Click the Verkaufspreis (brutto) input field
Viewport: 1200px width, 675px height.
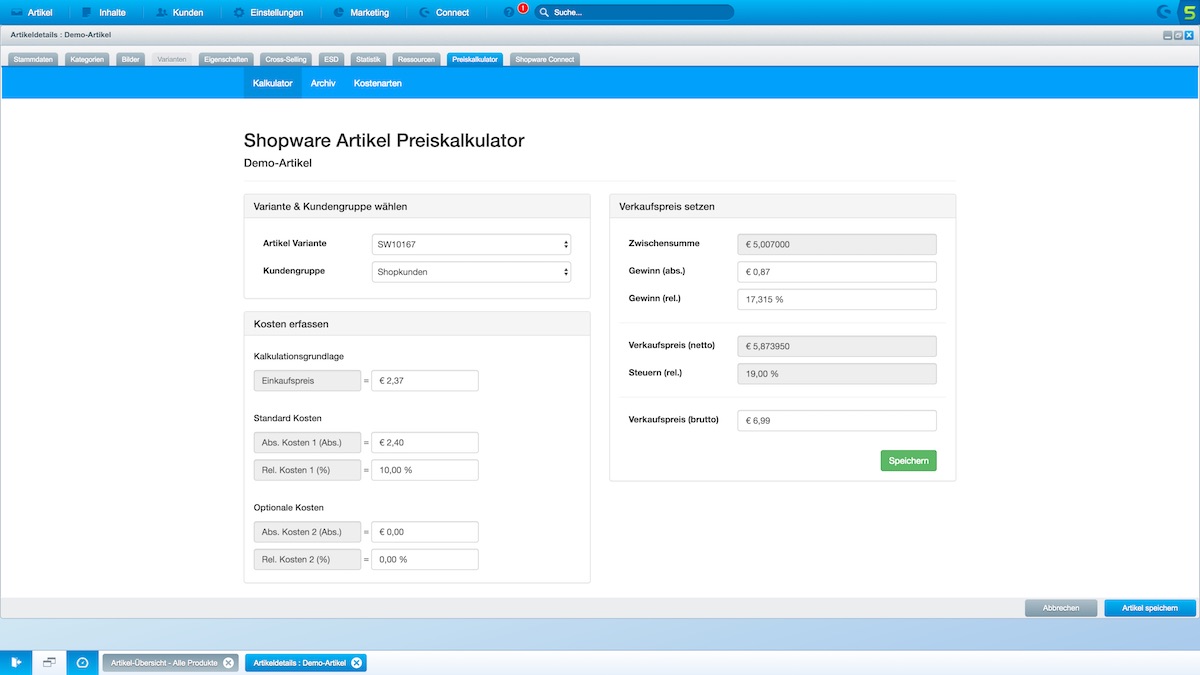(x=836, y=421)
